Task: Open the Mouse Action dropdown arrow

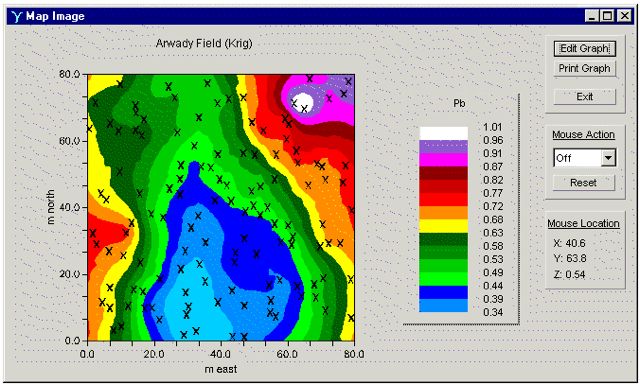Action: pyautogui.click(x=608, y=158)
